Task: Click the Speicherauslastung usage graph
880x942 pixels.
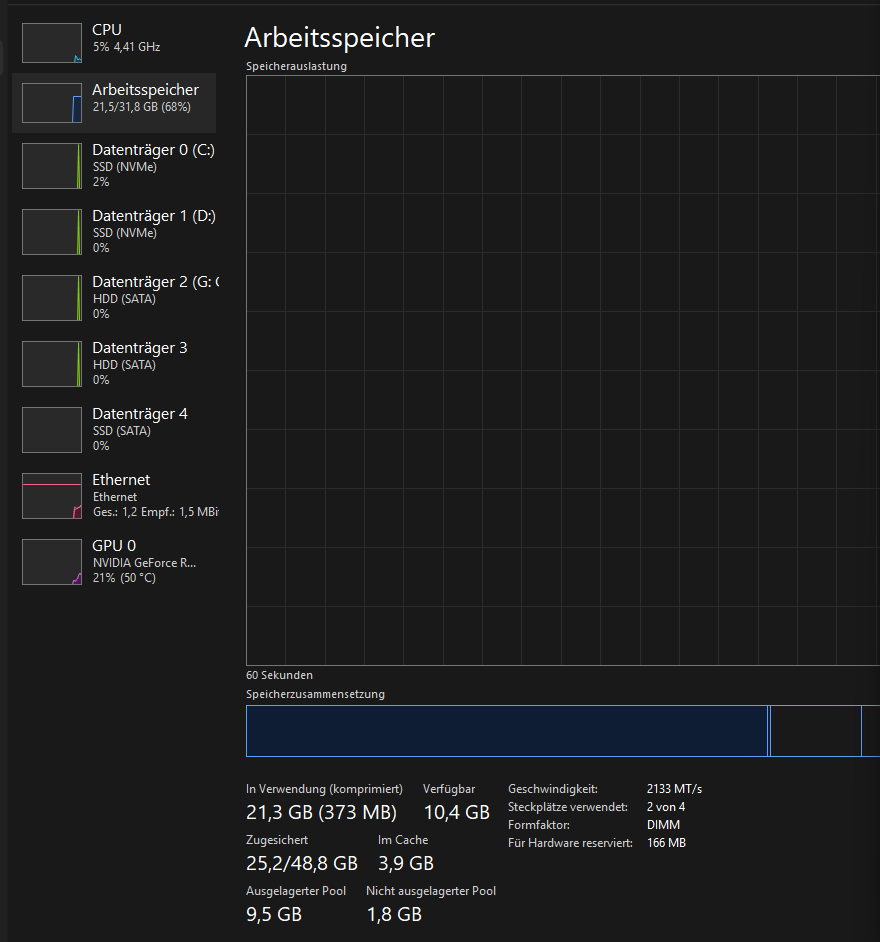Action: [563, 370]
